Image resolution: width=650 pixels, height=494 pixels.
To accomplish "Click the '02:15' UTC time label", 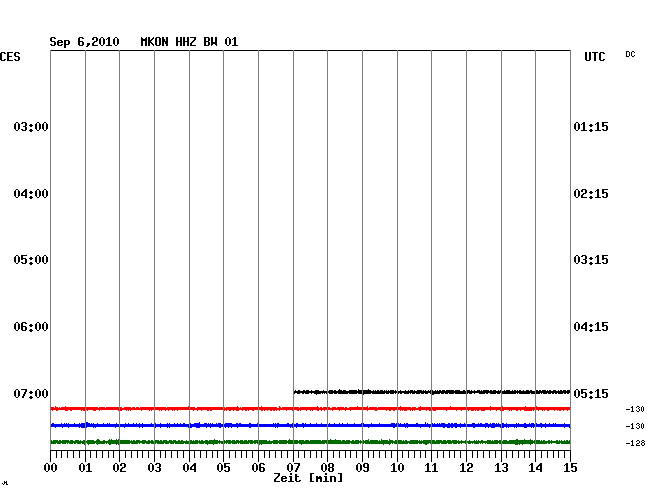I will coord(591,194).
